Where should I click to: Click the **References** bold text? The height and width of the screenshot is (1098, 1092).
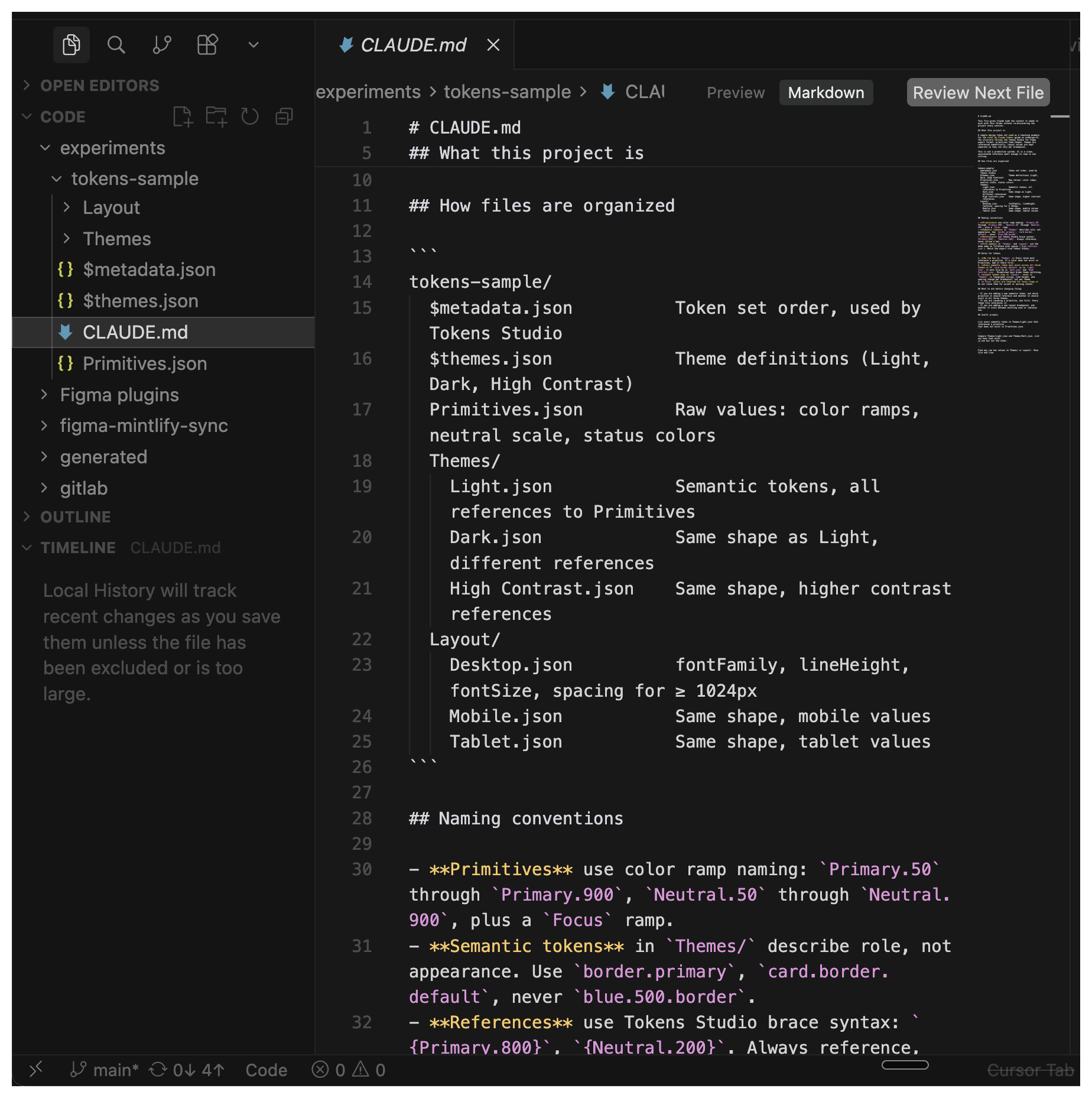click(501, 1022)
